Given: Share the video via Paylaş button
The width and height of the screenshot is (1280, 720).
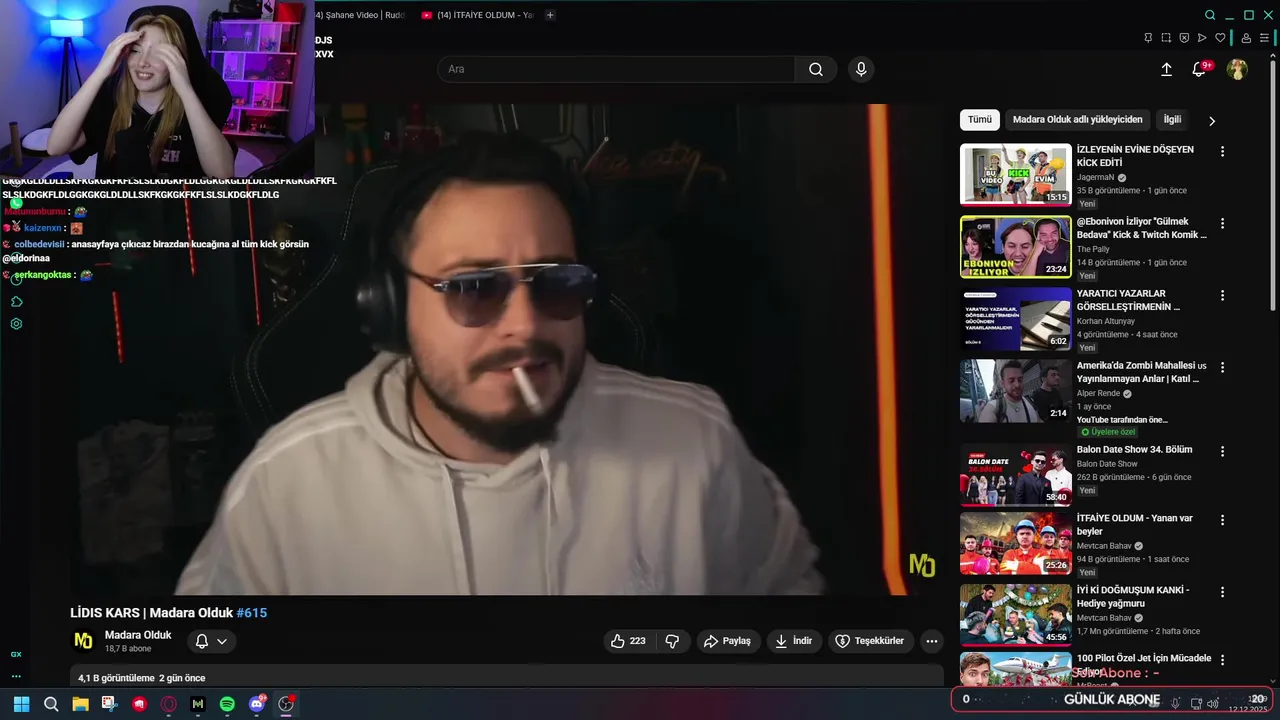Looking at the screenshot, I should tap(727, 641).
